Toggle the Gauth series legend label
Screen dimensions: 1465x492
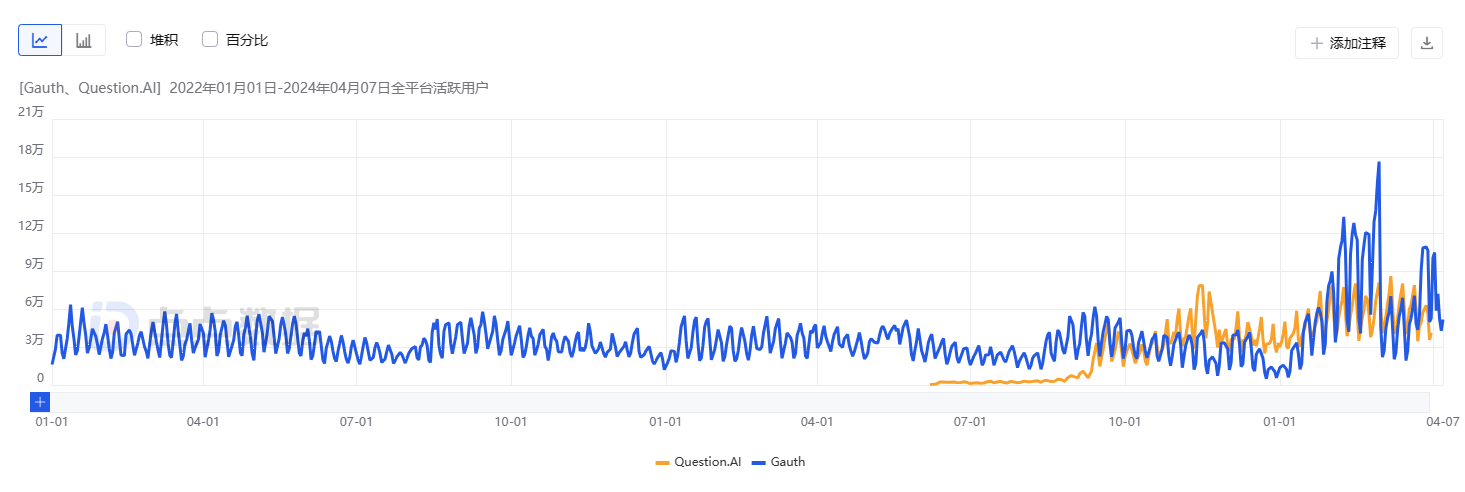coord(787,462)
